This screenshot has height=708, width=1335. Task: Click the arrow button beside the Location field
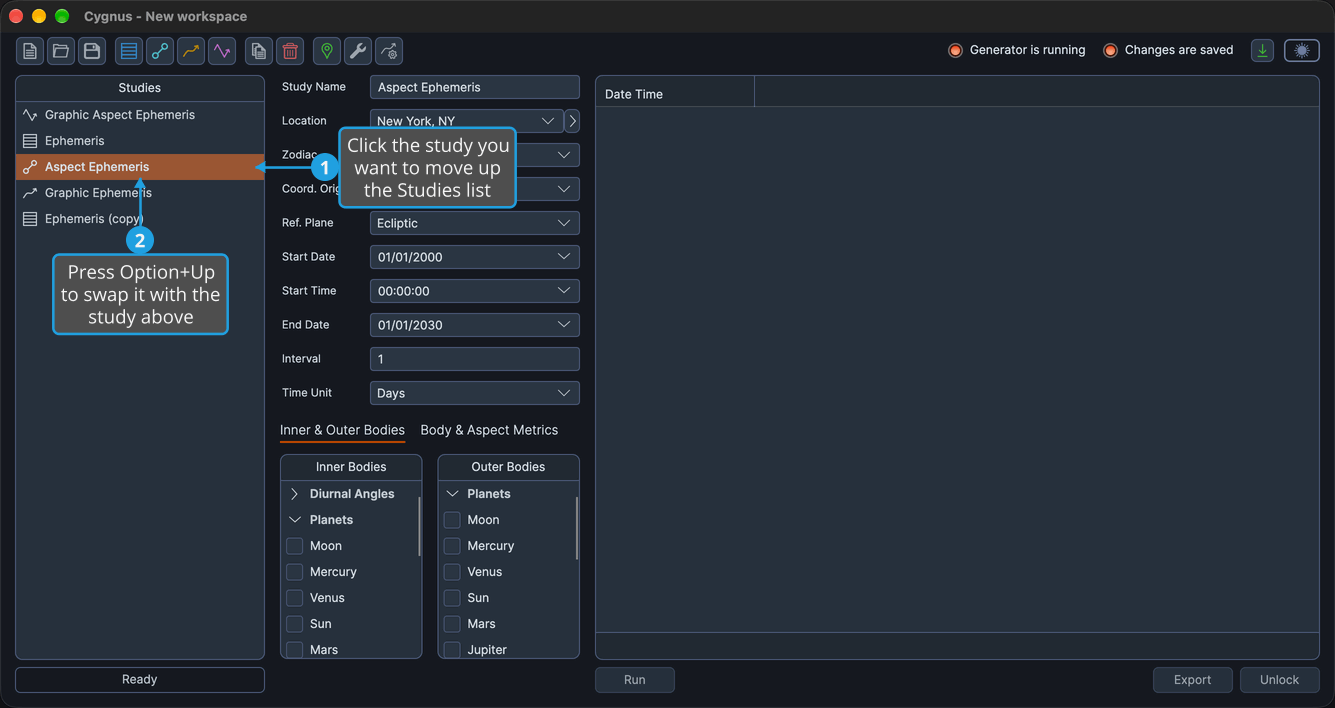(572, 121)
